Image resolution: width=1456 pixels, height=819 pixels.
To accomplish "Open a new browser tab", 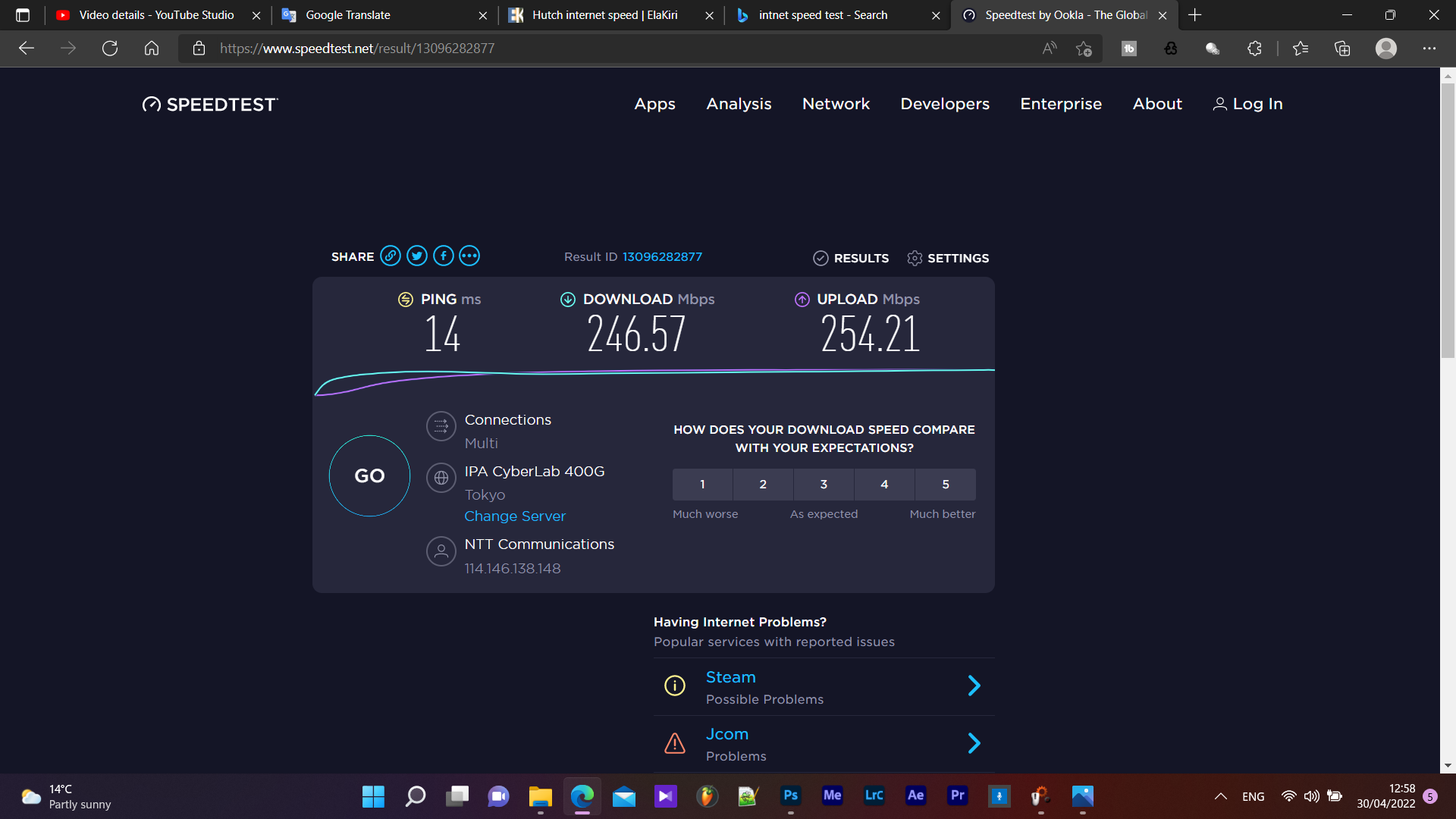I will [x=1195, y=15].
